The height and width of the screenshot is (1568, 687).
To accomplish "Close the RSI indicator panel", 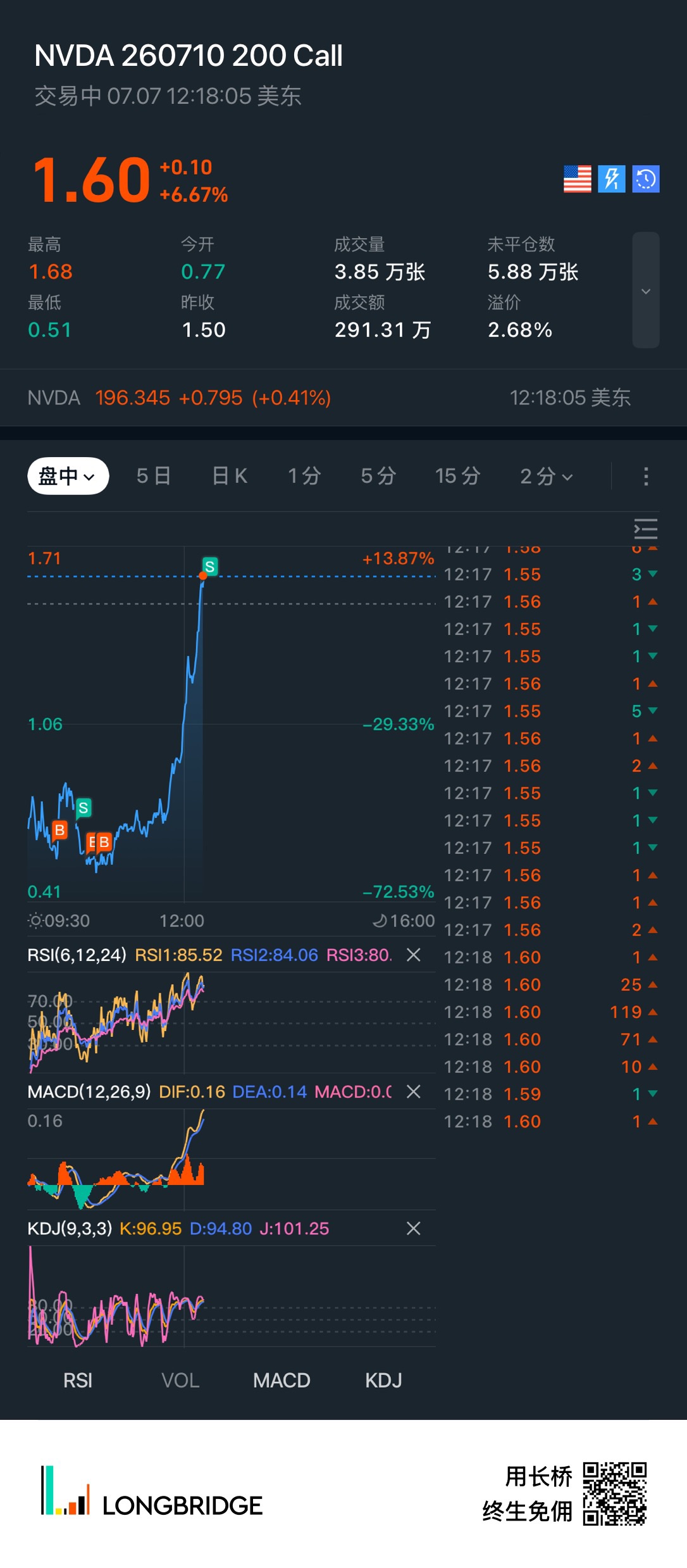I will click(x=414, y=955).
